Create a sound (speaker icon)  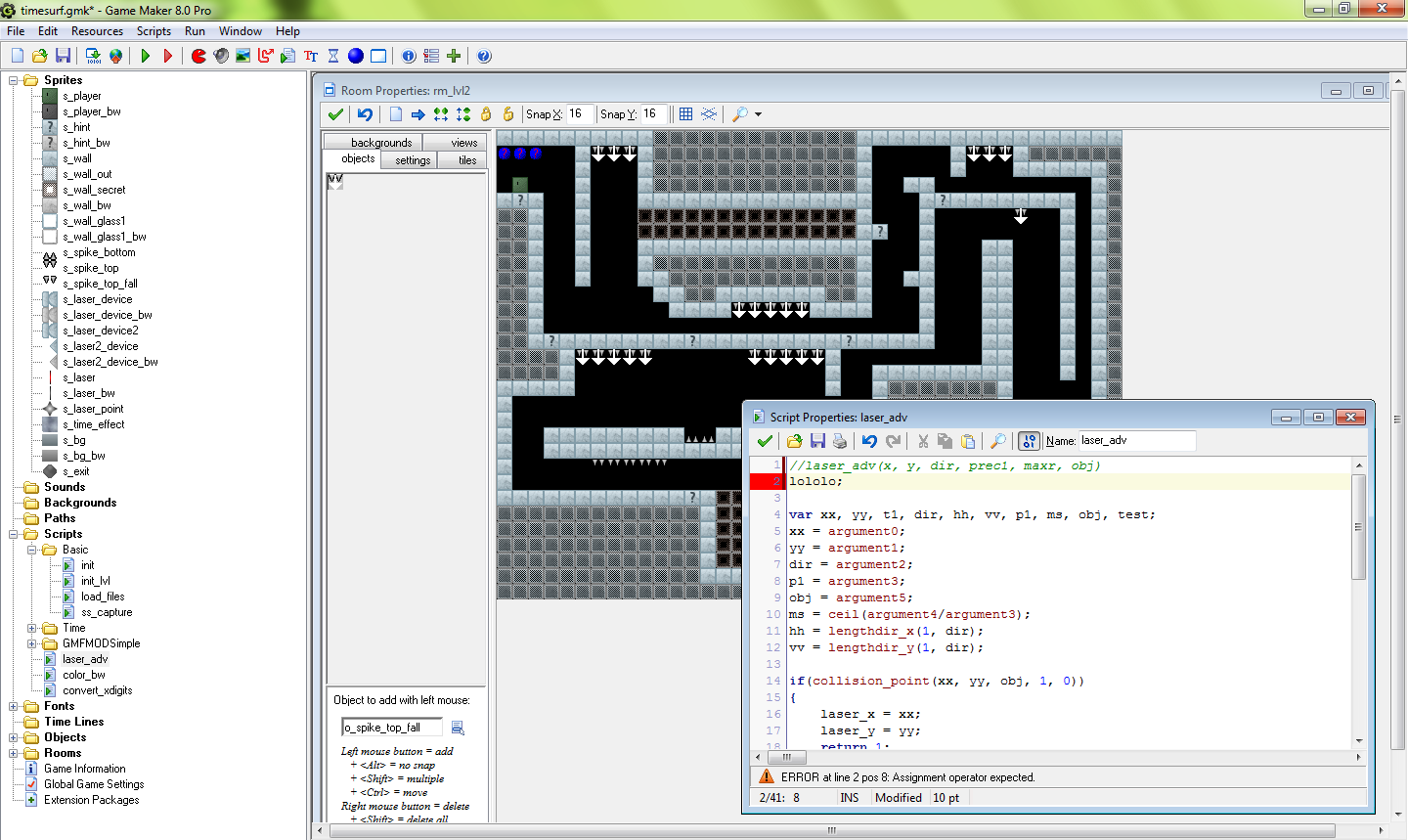pos(221,56)
